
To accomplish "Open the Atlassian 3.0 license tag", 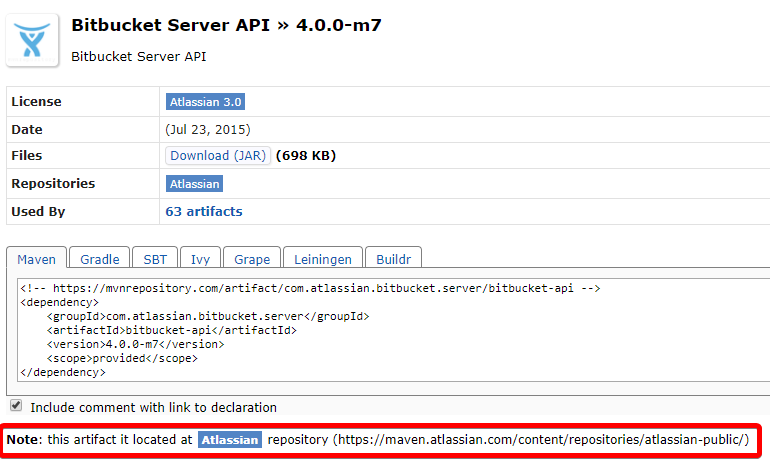I will (x=205, y=102).
